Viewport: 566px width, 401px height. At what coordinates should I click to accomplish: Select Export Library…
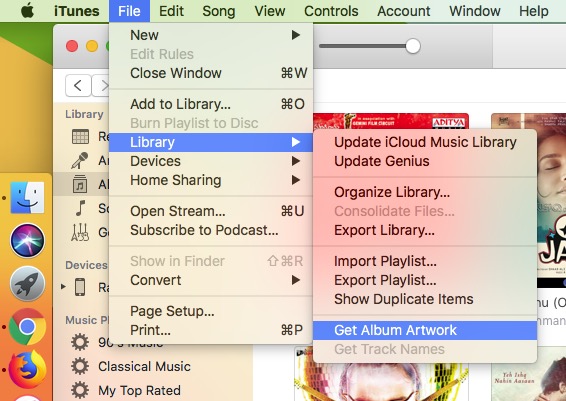[x=425, y=230]
